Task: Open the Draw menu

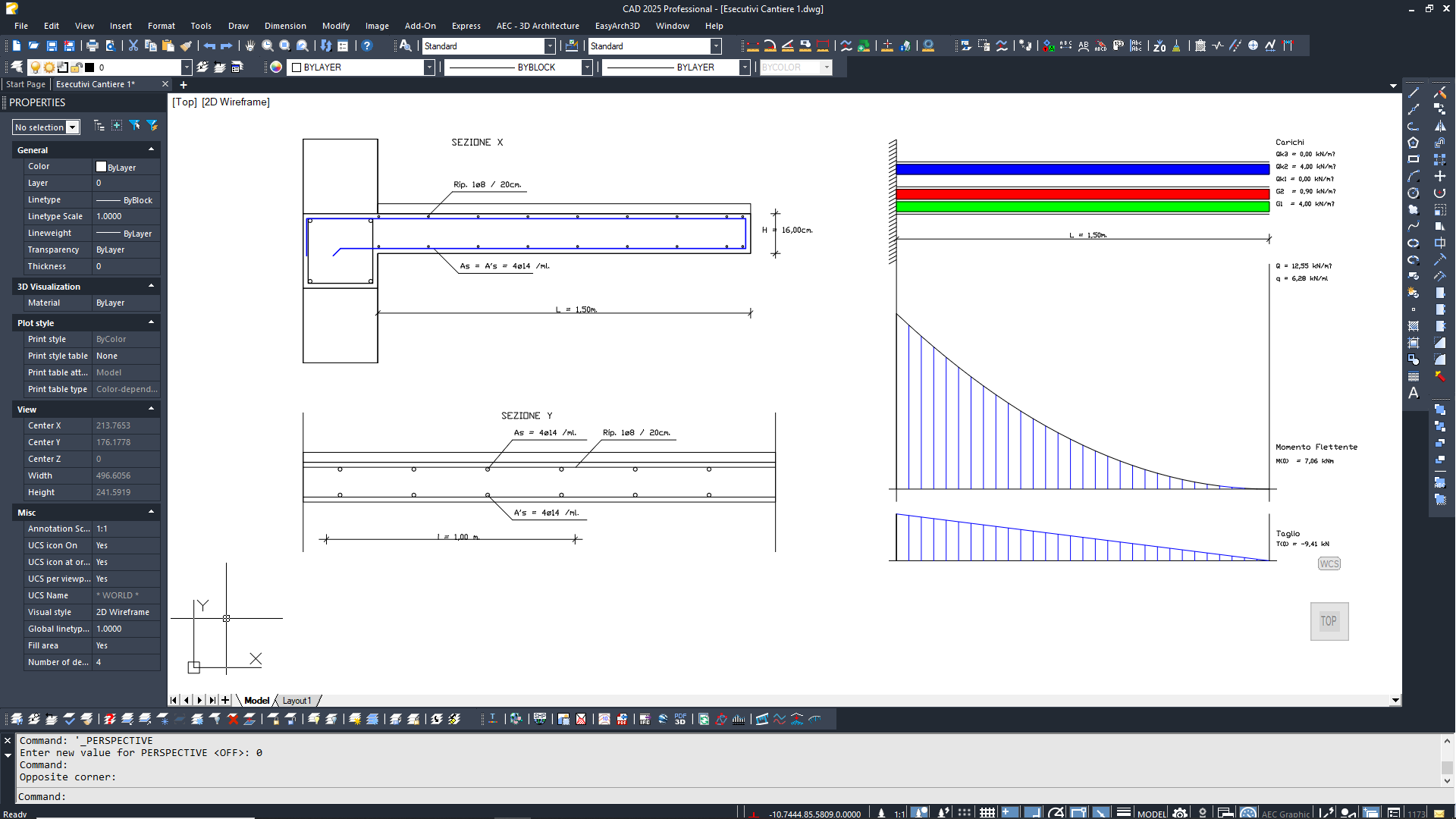Action: (238, 26)
